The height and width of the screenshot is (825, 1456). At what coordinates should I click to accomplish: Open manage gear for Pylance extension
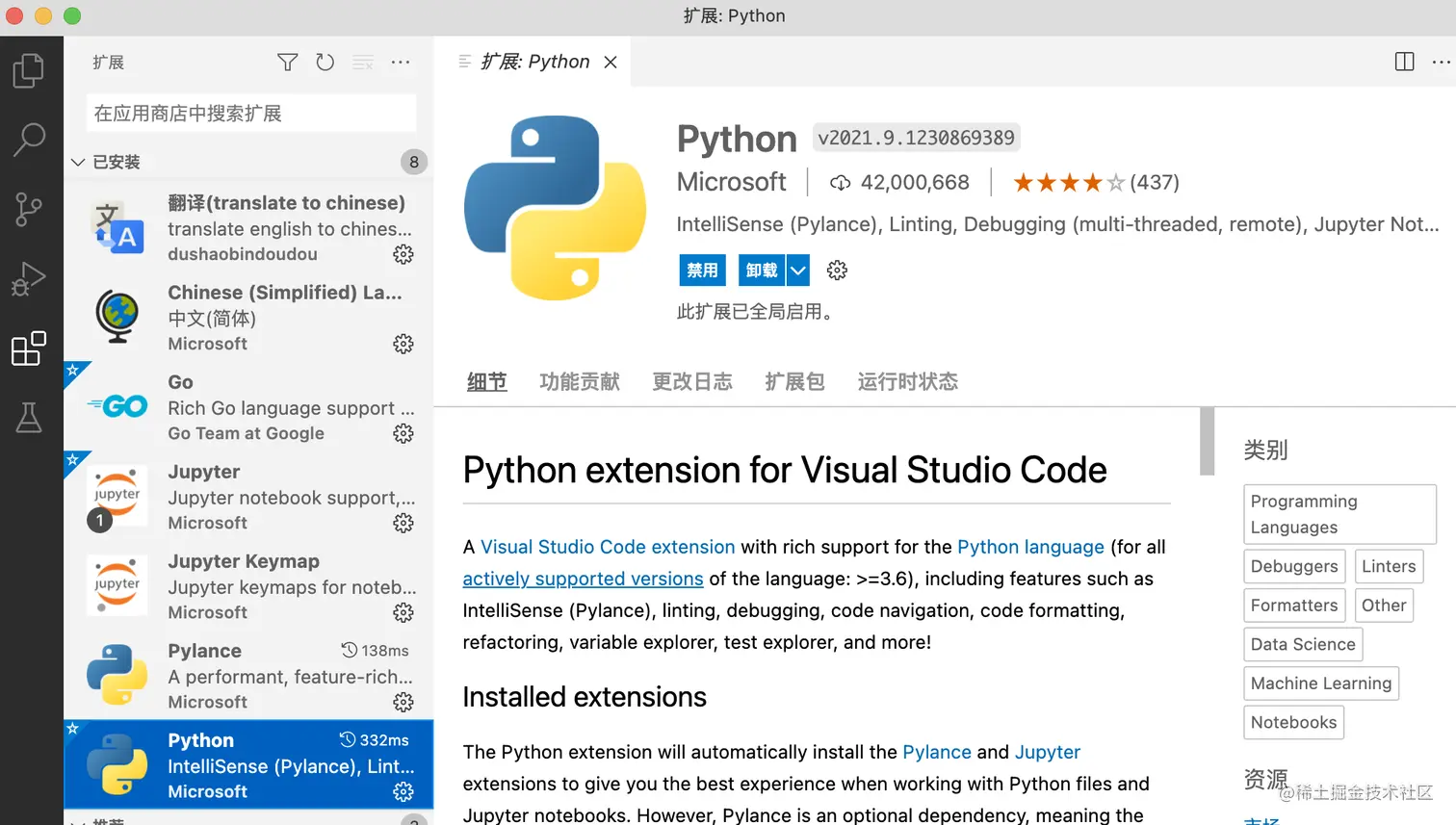click(x=403, y=703)
